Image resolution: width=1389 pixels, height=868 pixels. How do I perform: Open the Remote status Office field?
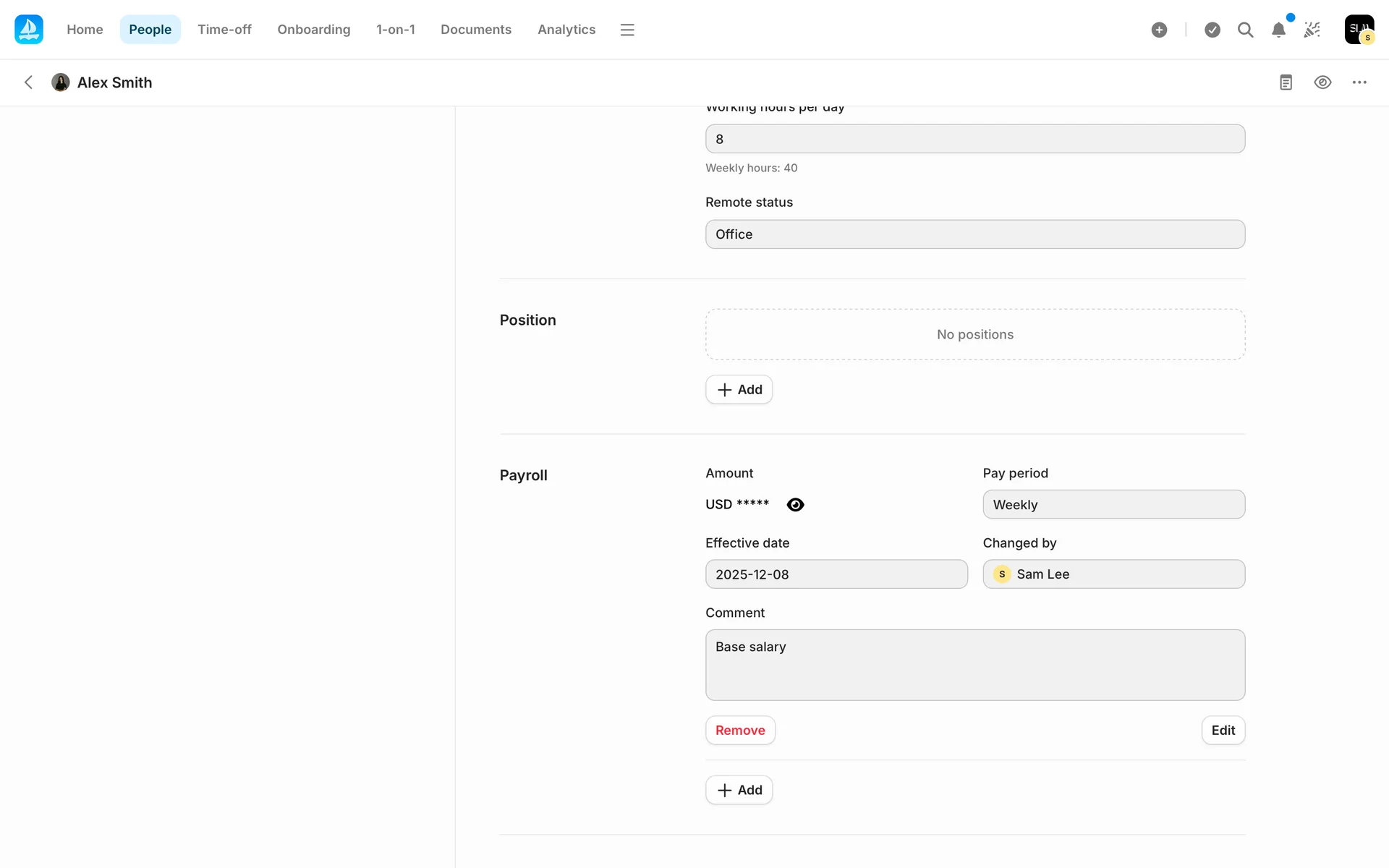(x=974, y=234)
